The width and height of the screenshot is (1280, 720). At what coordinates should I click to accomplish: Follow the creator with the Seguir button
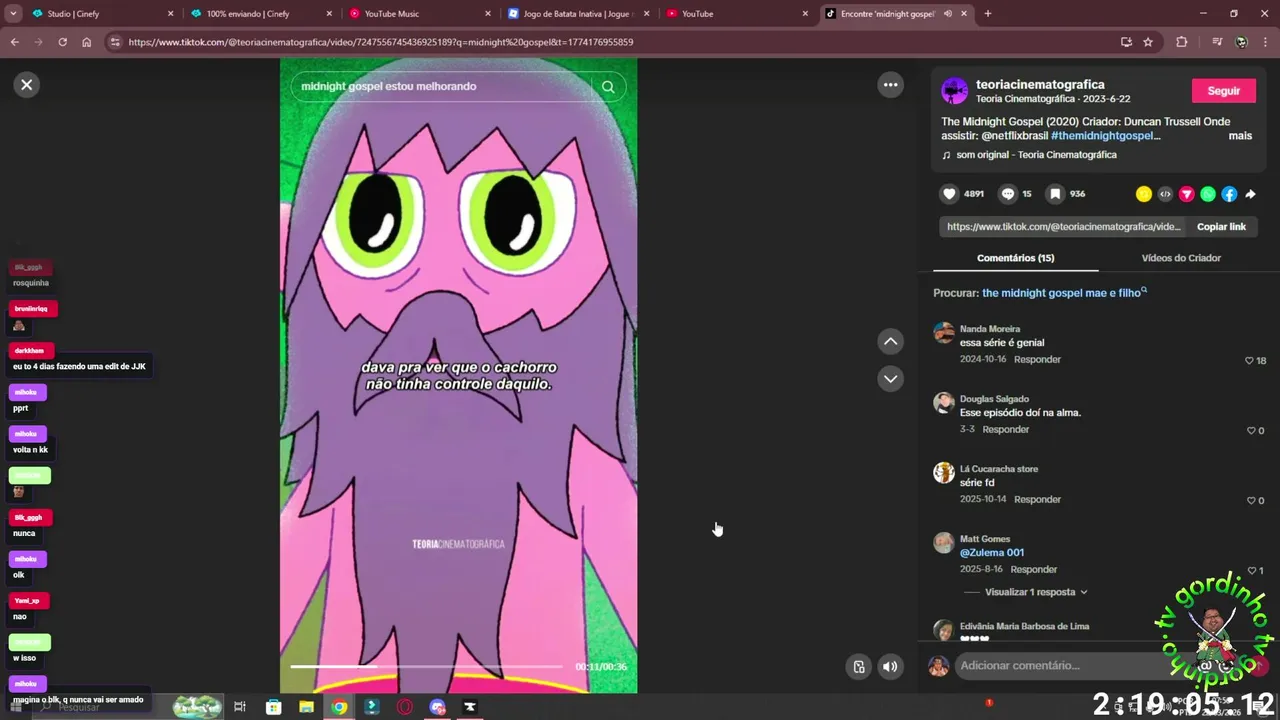click(x=1223, y=91)
